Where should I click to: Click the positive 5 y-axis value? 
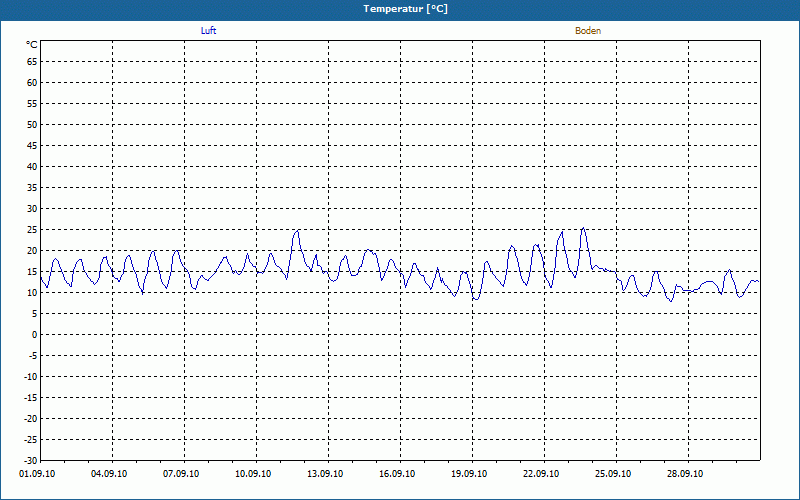(x=35, y=314)
